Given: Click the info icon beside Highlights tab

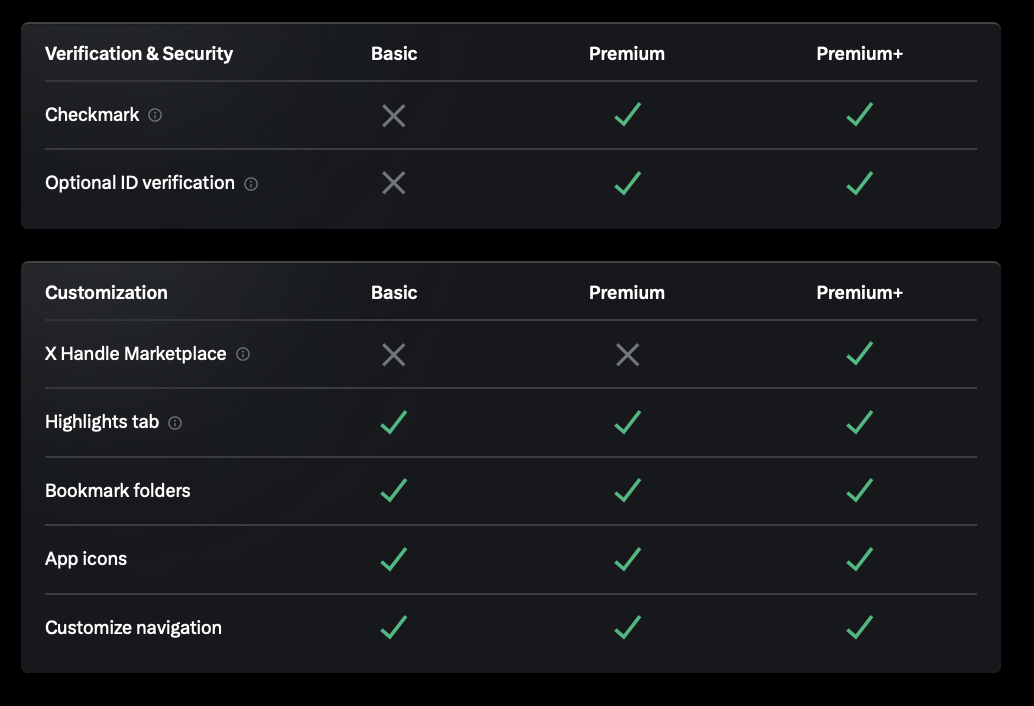Looking at the screenshot, I should point(175,423).
